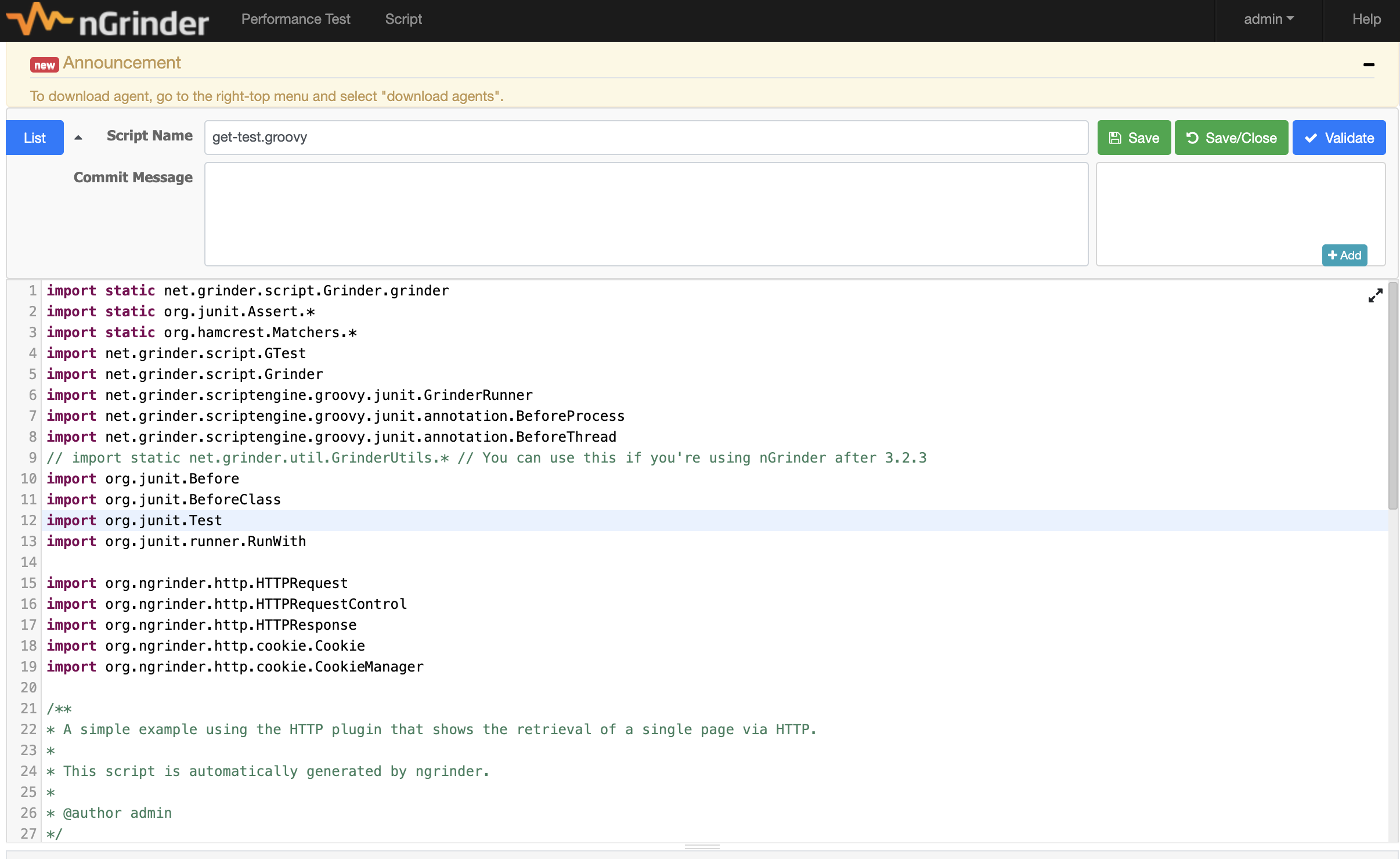The image size is (1400, 859).
Task: Validate the script
Action: (1338, 138)
